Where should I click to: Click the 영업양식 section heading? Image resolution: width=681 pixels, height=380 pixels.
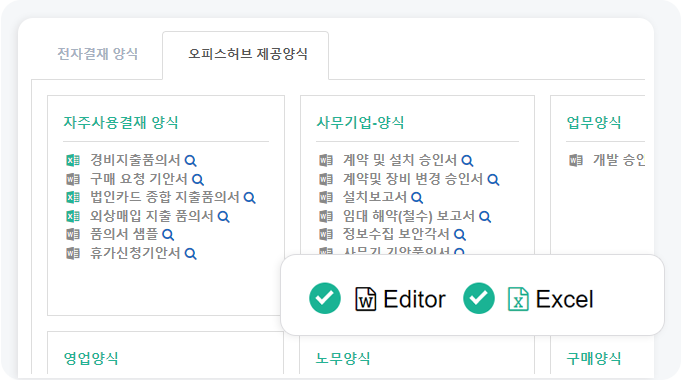point(91,358)
